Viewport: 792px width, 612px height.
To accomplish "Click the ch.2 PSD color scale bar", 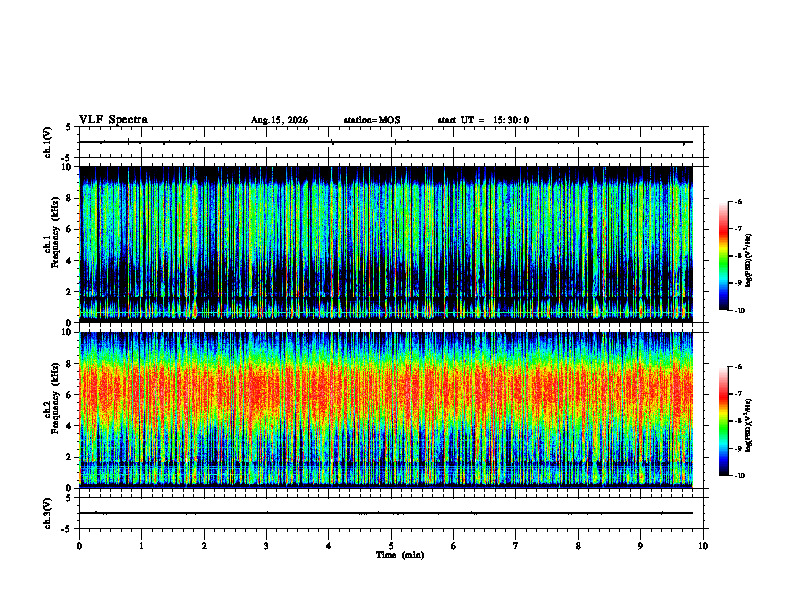I will pos(723,421).
